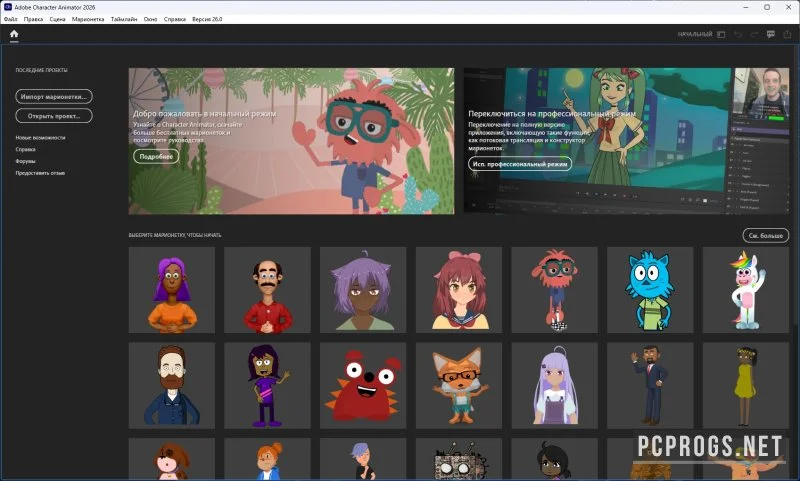Open the feedback speech bubble icon
Image resolution: width=800 pixels, height=481 pixels.
[x=771, y=35]
